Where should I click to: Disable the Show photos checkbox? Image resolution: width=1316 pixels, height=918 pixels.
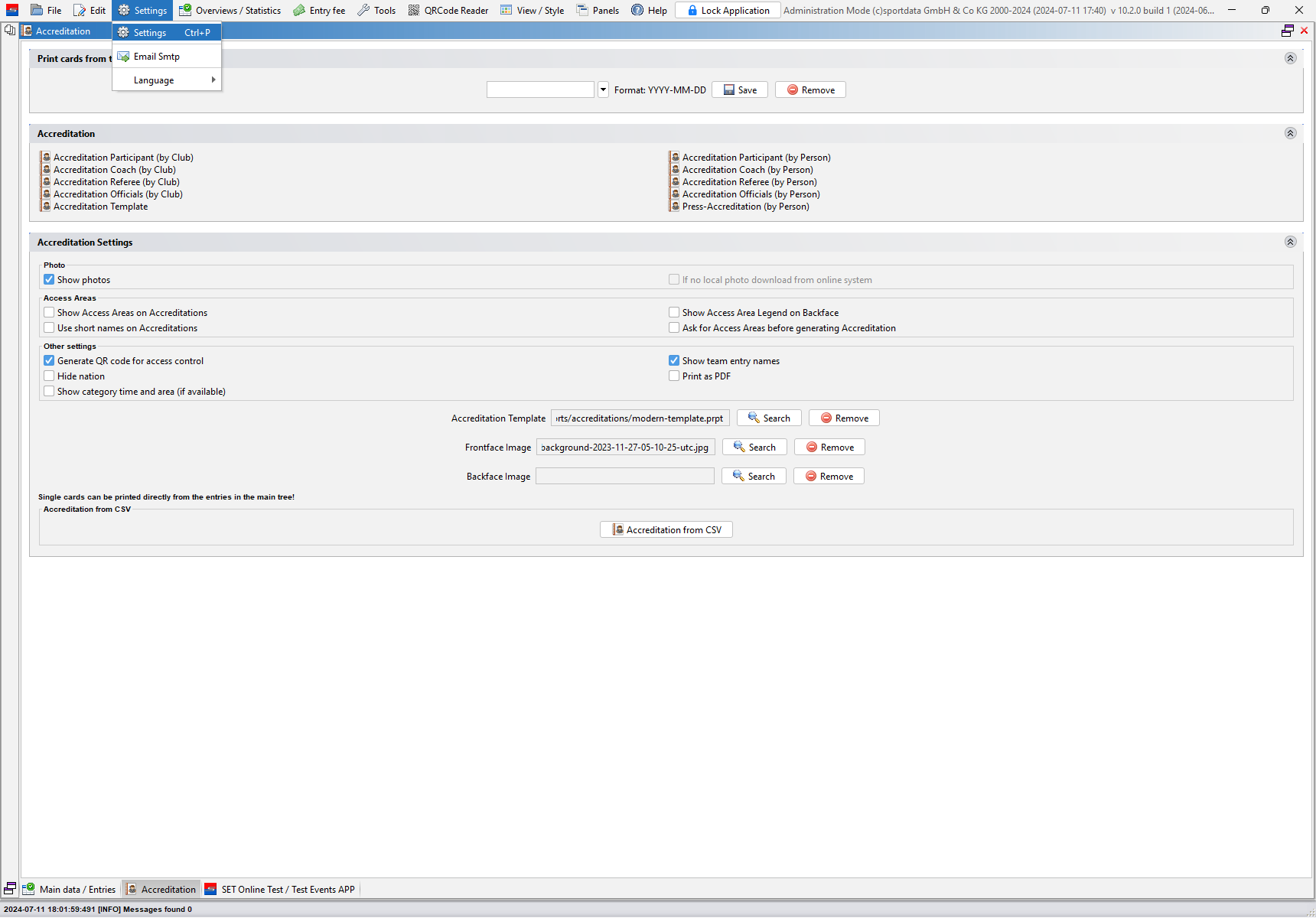pos(49,280)
